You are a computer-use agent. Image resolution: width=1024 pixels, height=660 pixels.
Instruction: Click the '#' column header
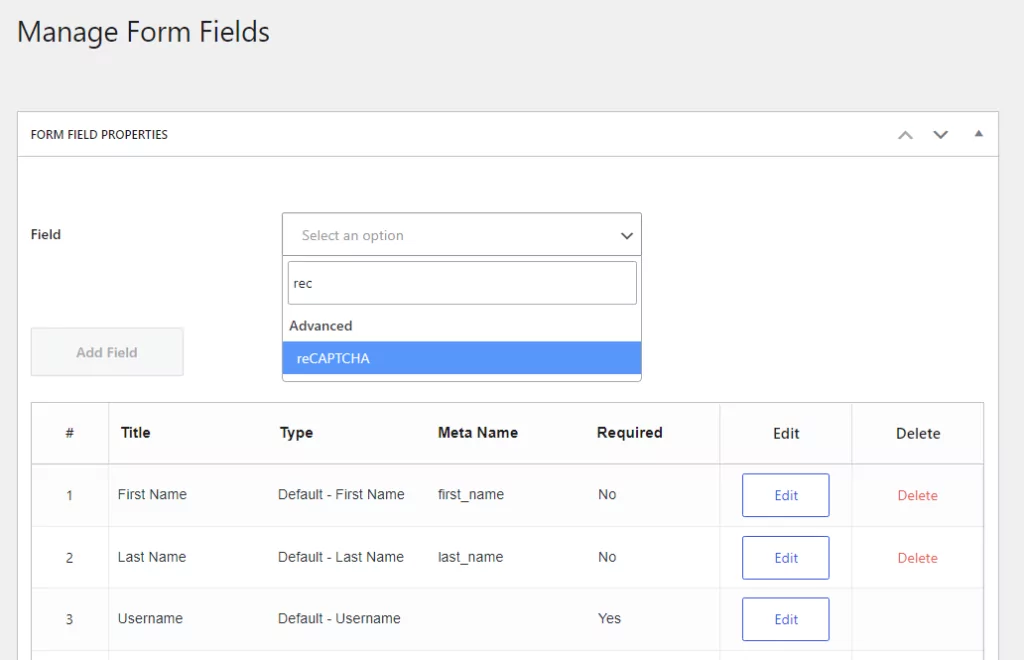tap(70, 433)
